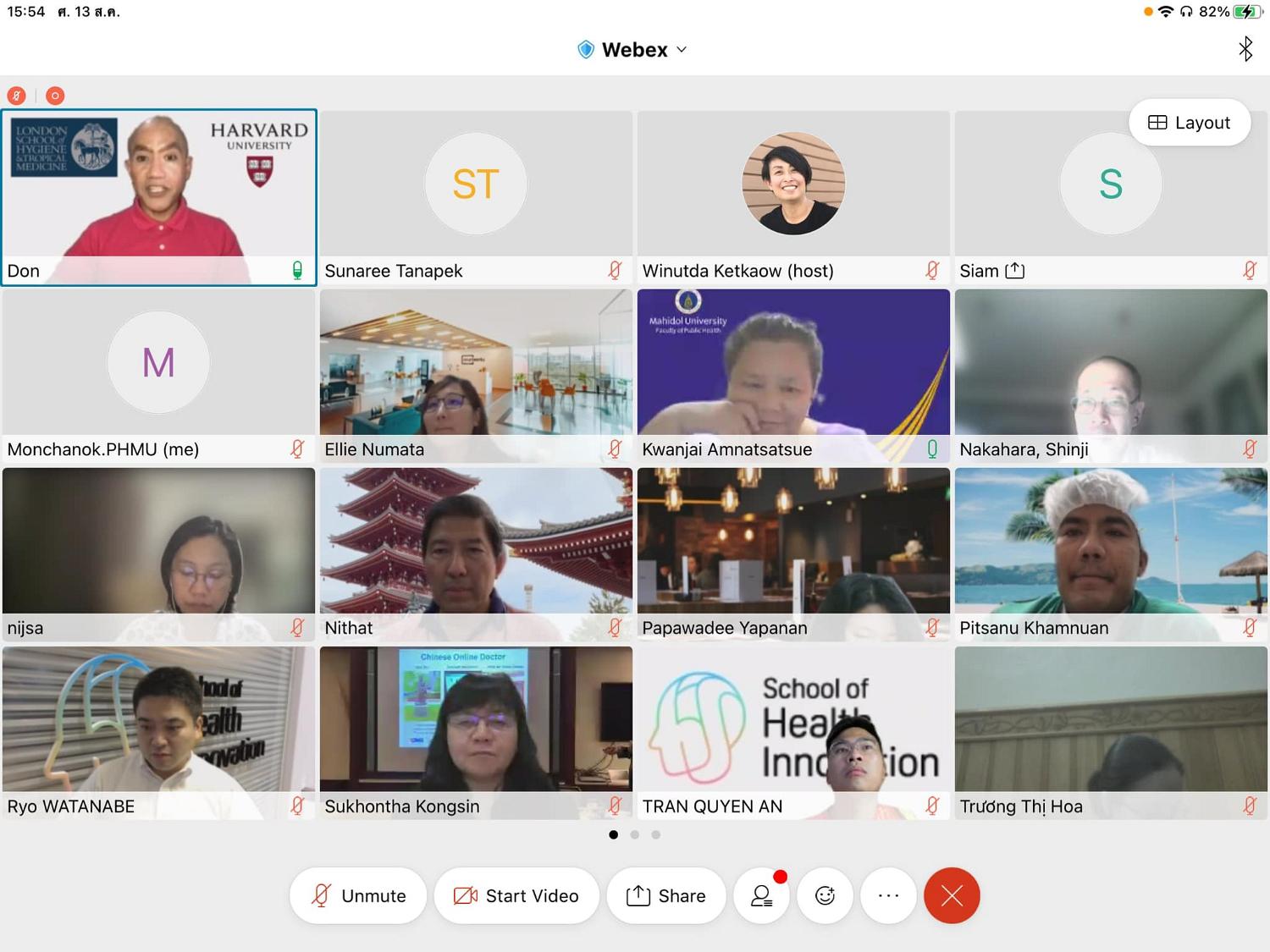This screenshot has width=1270, height=952.
Task: Click Winutda Ketkaow's muted mic icon
Action: 932,271
